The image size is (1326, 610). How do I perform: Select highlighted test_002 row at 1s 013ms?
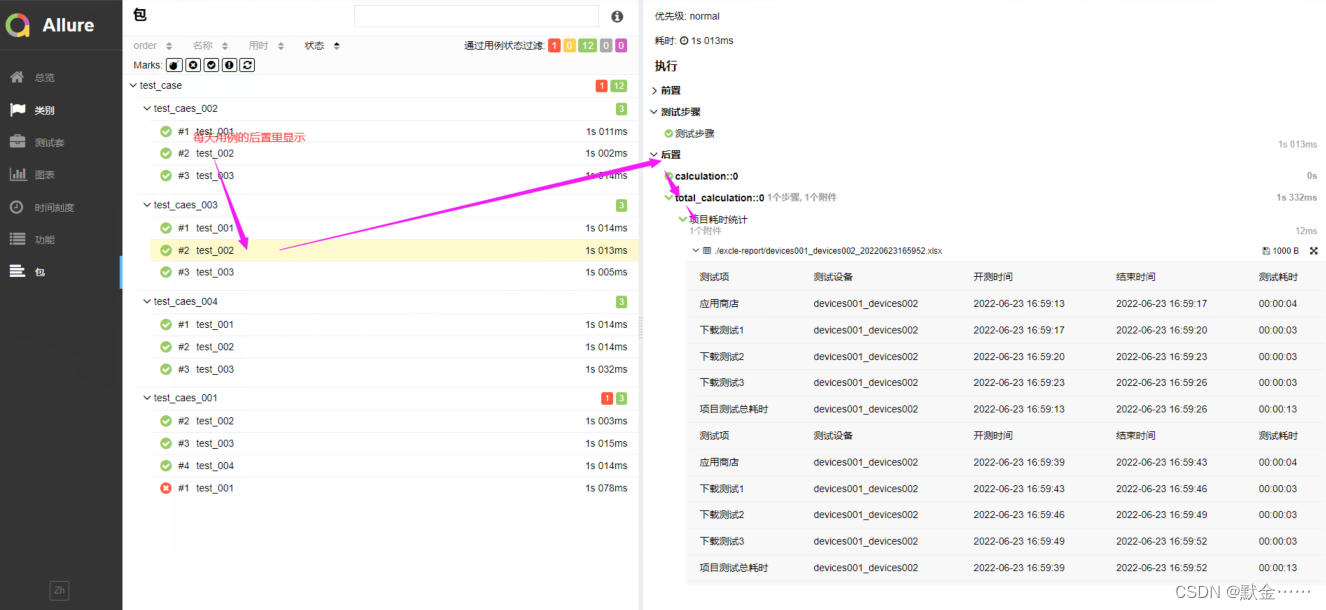point(394,250)
